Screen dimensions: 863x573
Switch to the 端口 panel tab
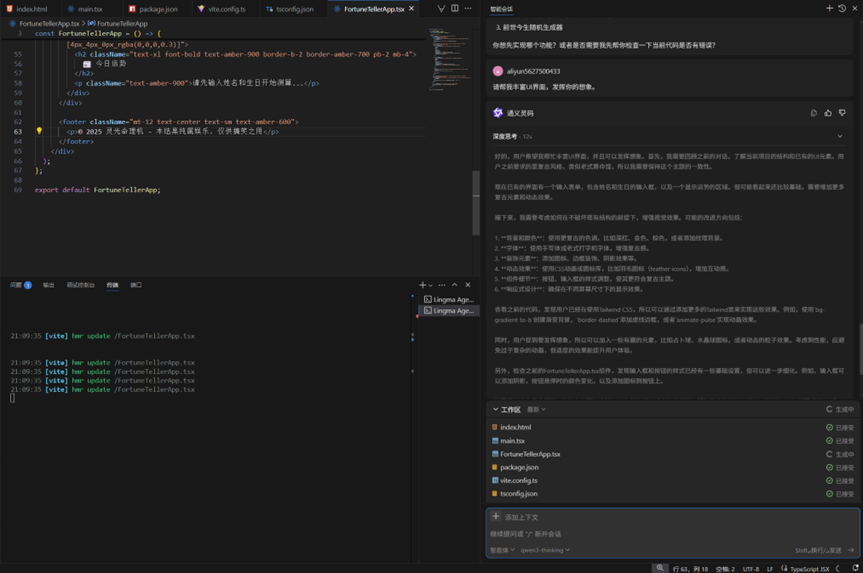[x=136, y=285]
